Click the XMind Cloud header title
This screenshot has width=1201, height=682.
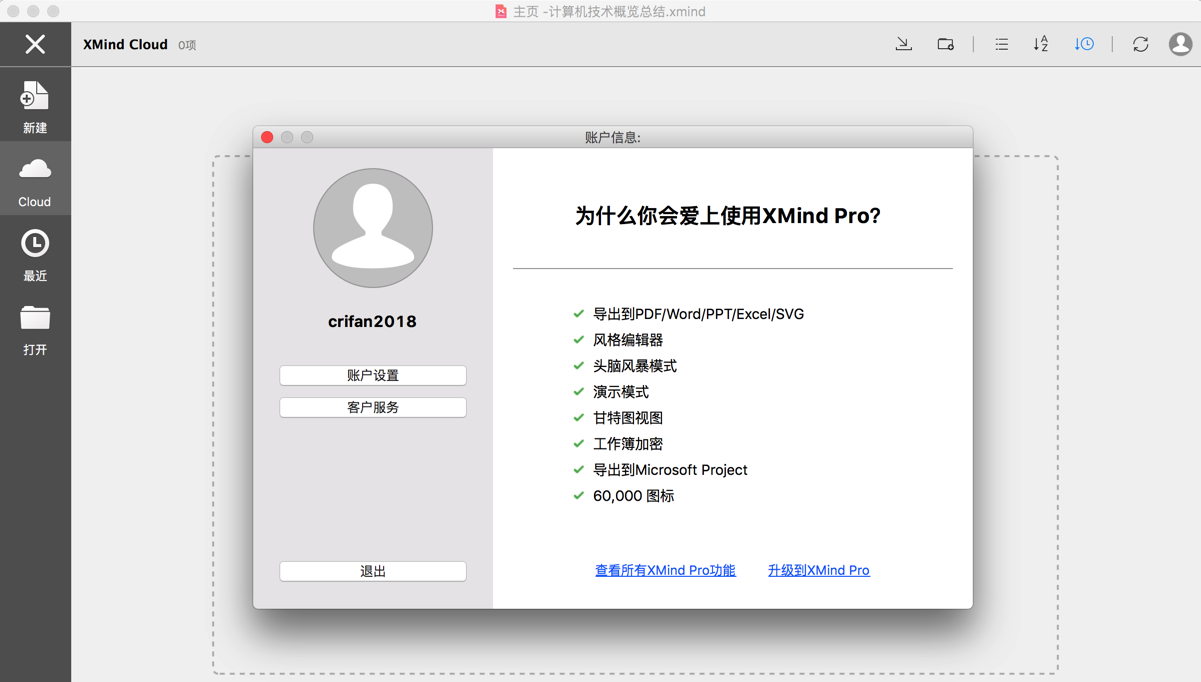point(125,44)
